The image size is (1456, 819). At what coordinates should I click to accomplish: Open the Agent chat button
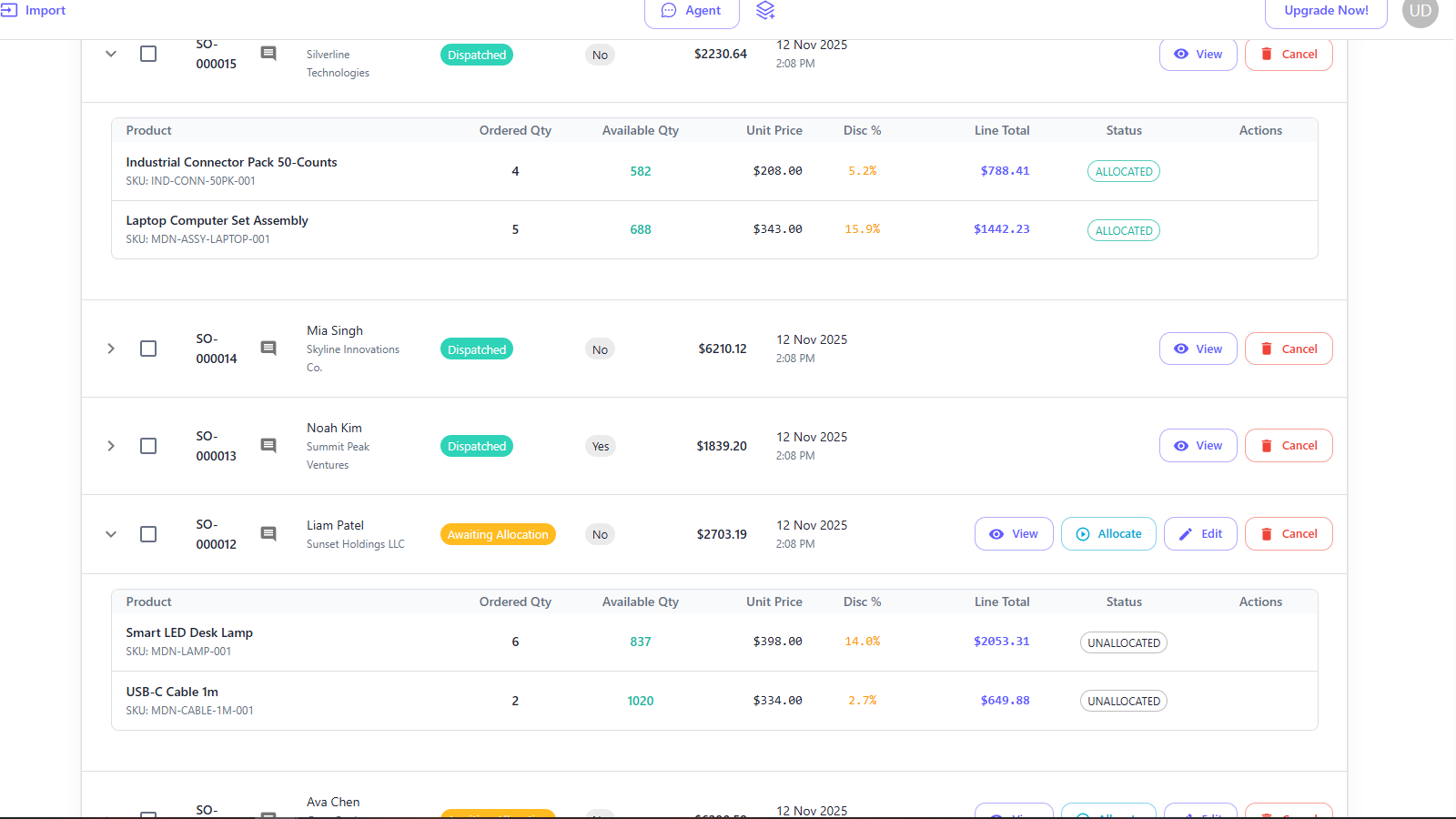coord(692,11)
